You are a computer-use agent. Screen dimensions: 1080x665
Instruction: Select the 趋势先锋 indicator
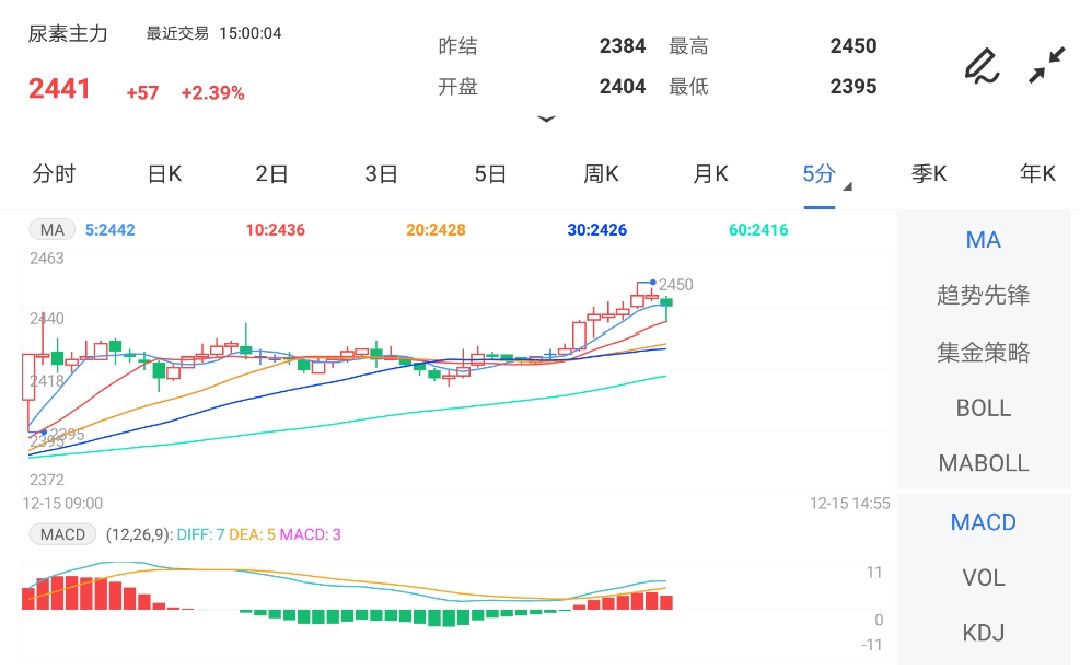point(983,295)
